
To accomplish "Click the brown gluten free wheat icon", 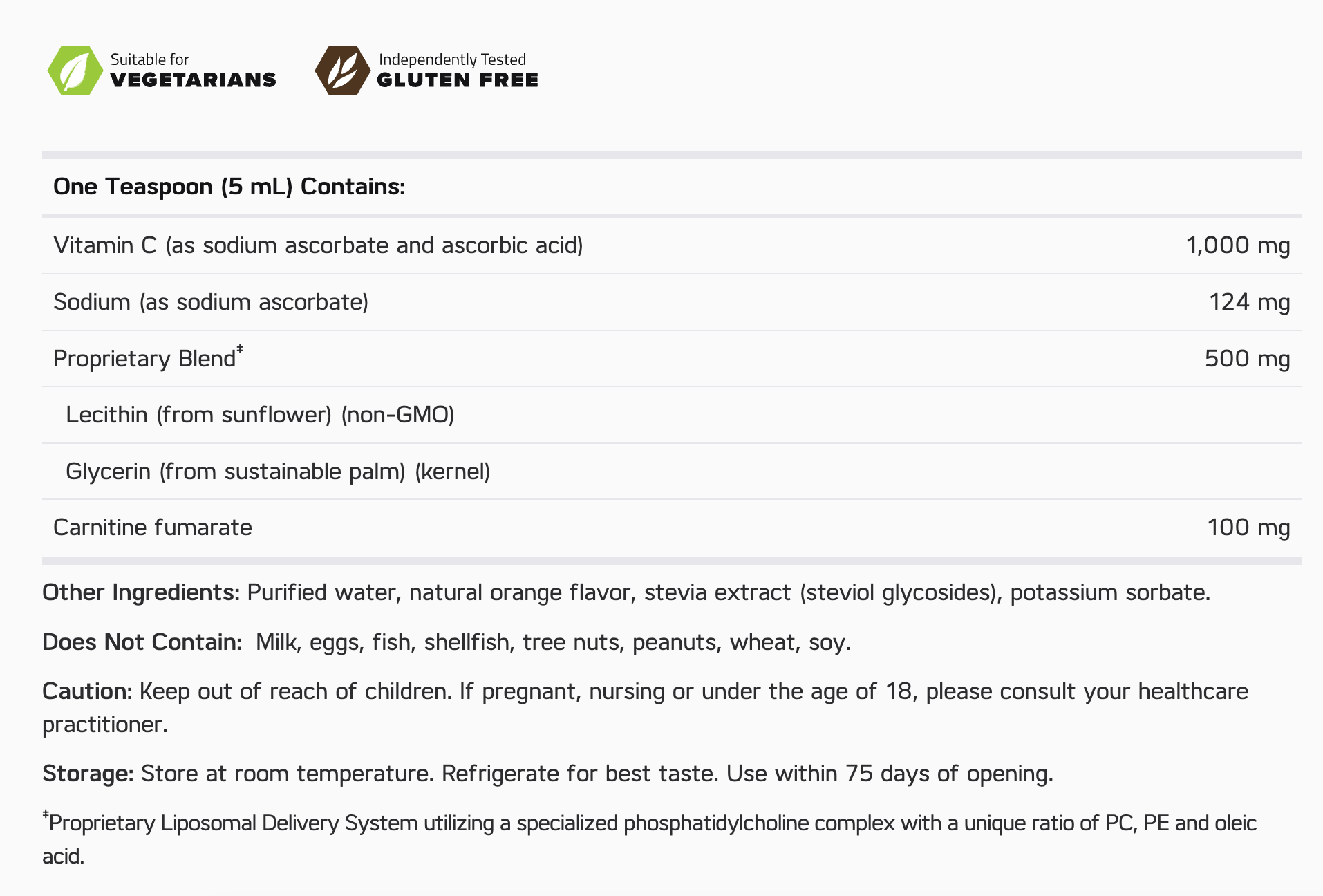I will 342,71.
